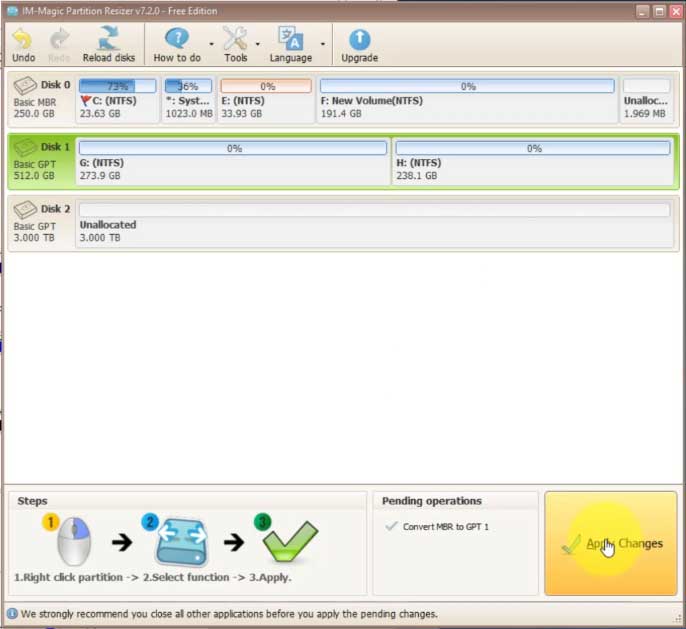Click the 0% usage bar of F: New Volume

pos(467,86)
